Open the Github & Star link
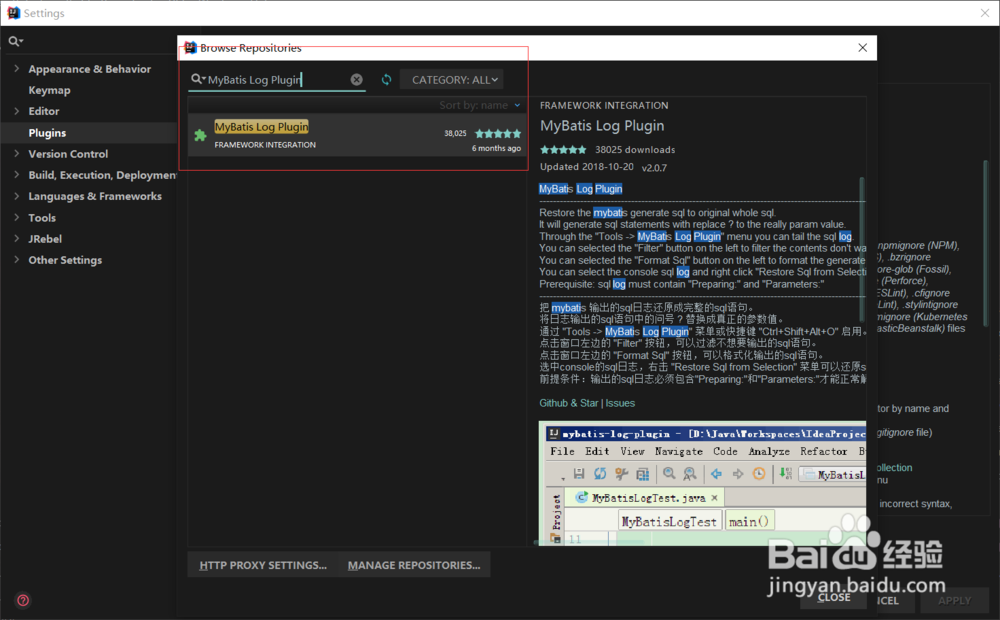Viewport: 1000px width, 620px height. [x=569, y=403]
